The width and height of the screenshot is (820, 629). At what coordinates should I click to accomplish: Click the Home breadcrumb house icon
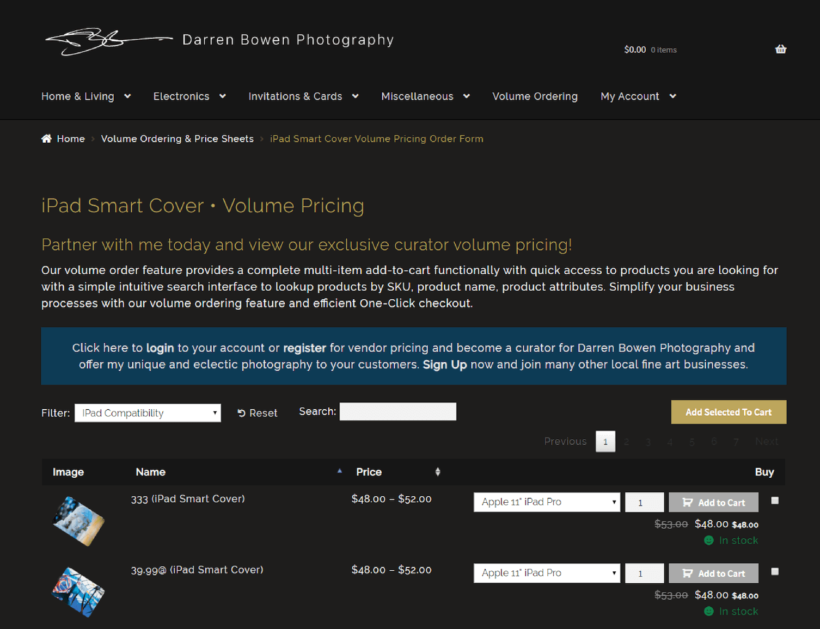coord(46,139)
